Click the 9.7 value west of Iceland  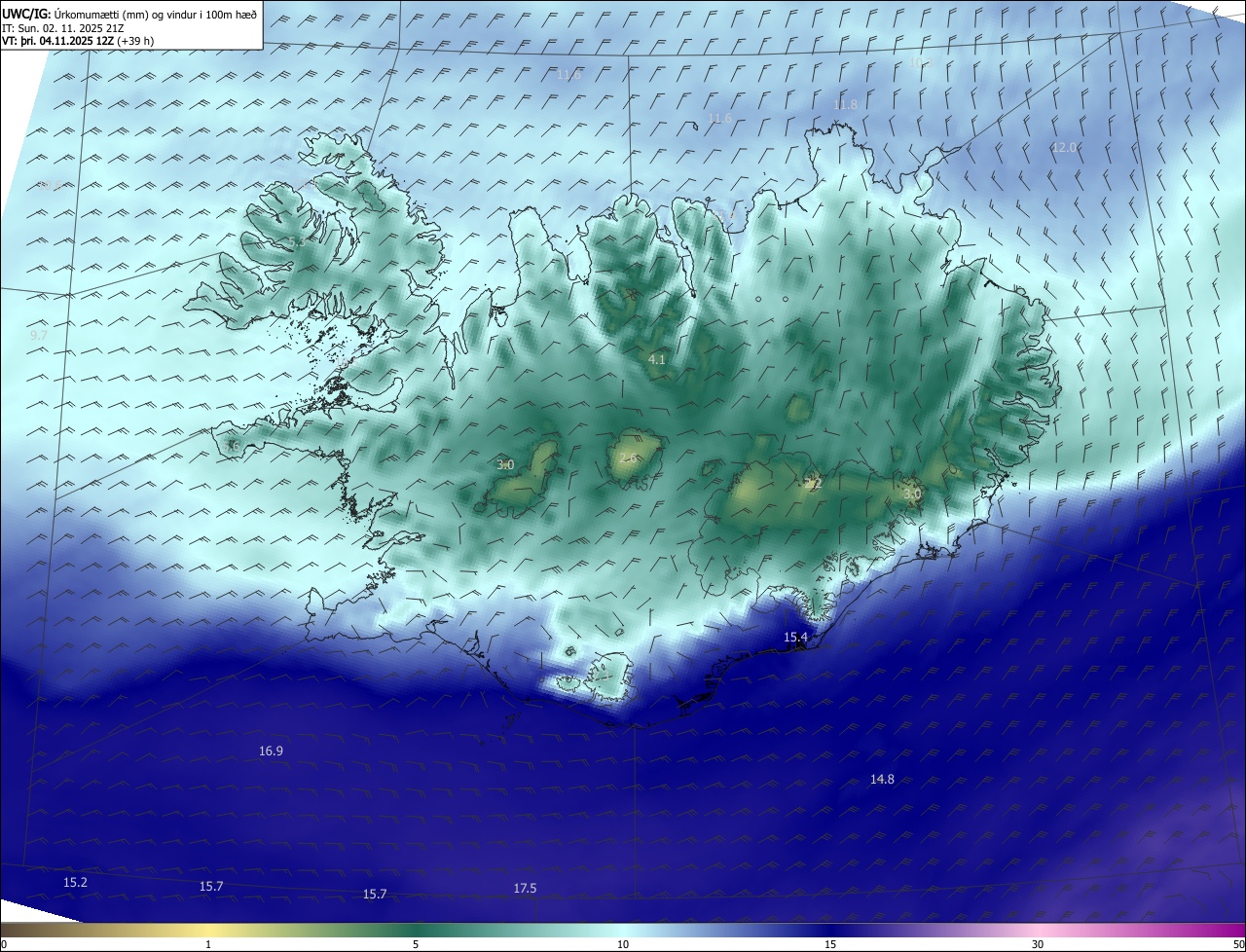[39, 335]
